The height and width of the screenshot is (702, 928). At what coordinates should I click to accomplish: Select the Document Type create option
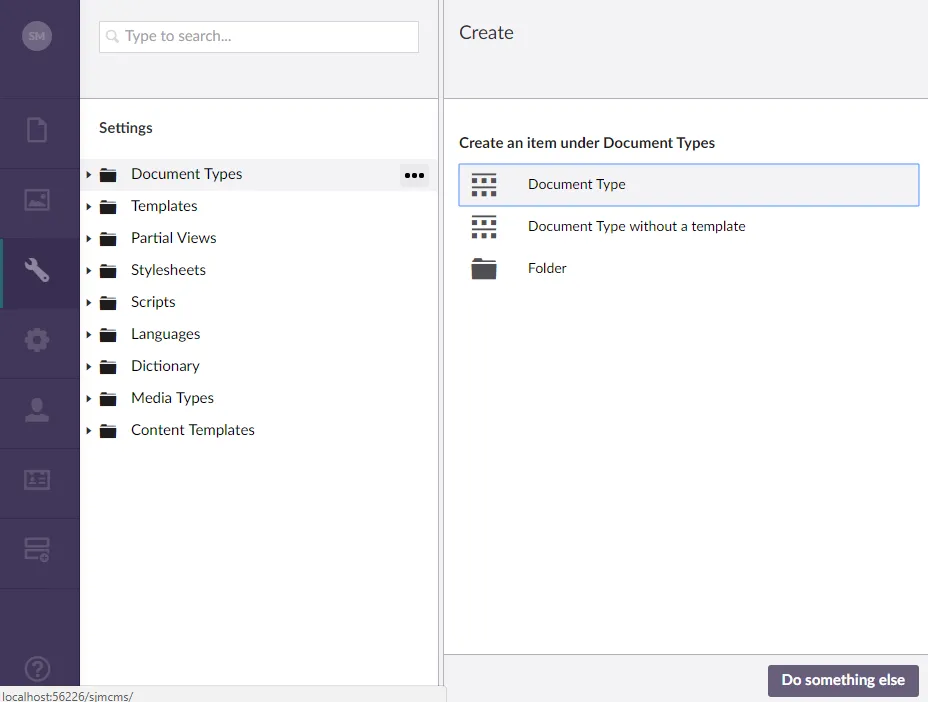point(689,185)
